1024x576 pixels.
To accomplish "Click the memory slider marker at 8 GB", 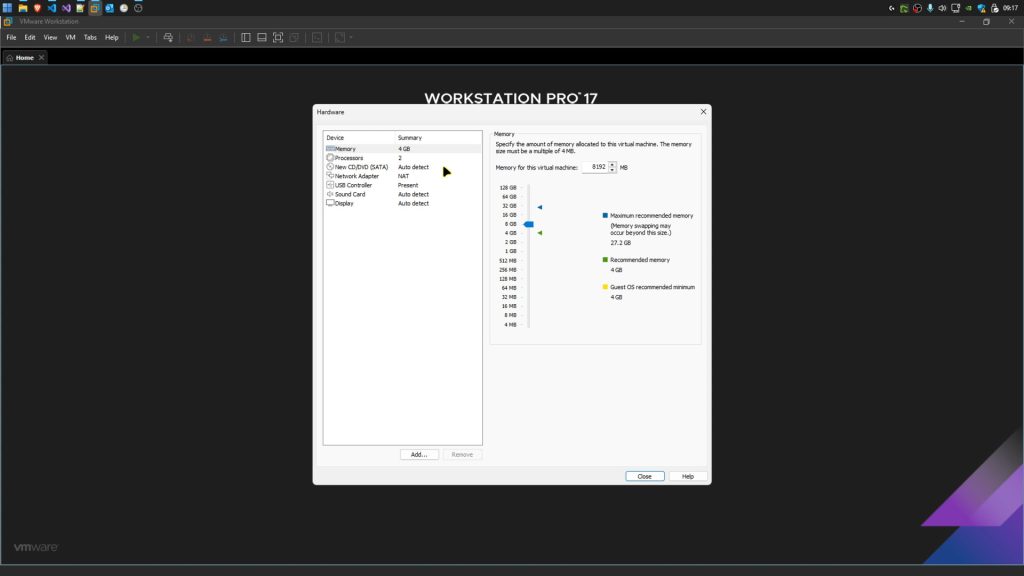I will coord(529,225).
